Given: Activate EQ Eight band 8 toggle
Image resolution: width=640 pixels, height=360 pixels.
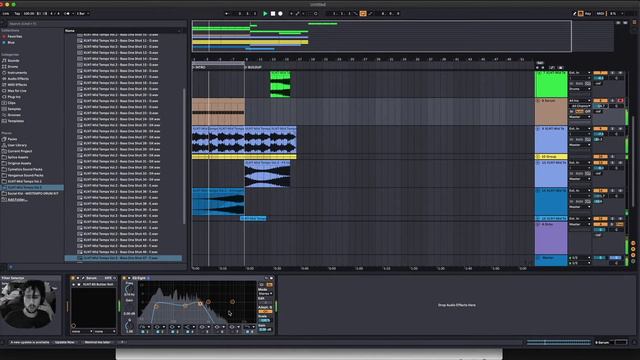Looking at the screenshot, I should tap(246, 332).
